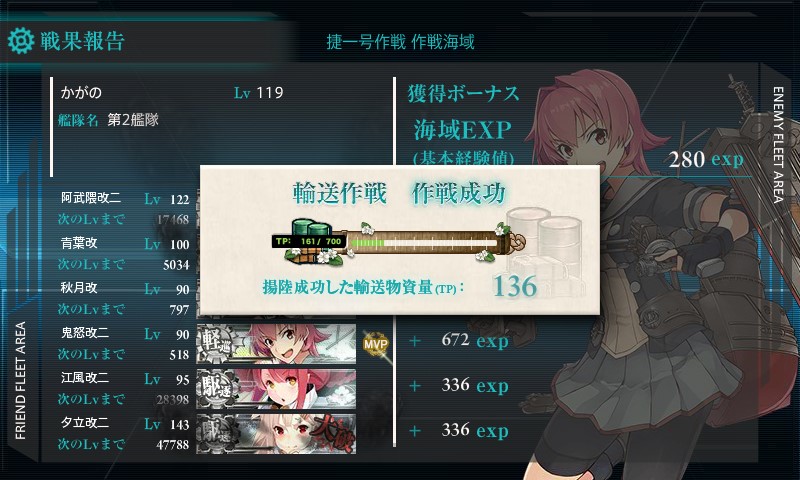Click the 捷一号作戦 作戦海域 title text
The image size is (800, 480).
tap(401, 42)
